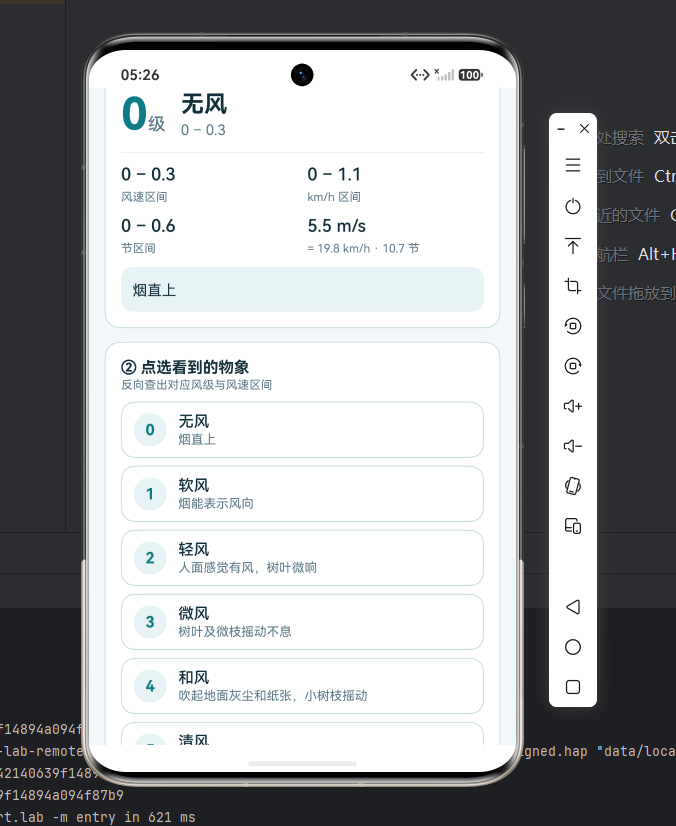Image resolution: width=676 pixels, height=826 pixels.
Task: Click the 0 – 0.3 value above 风速区间
Action: tap(148, 174)
